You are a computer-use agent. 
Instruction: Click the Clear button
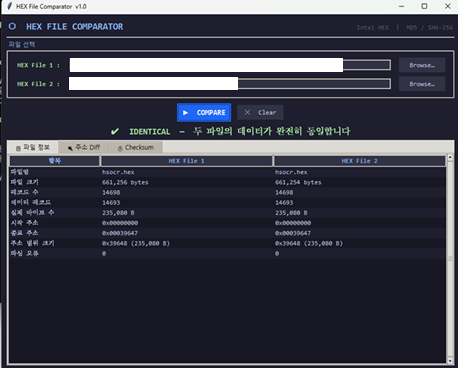[x=260, y=113]
